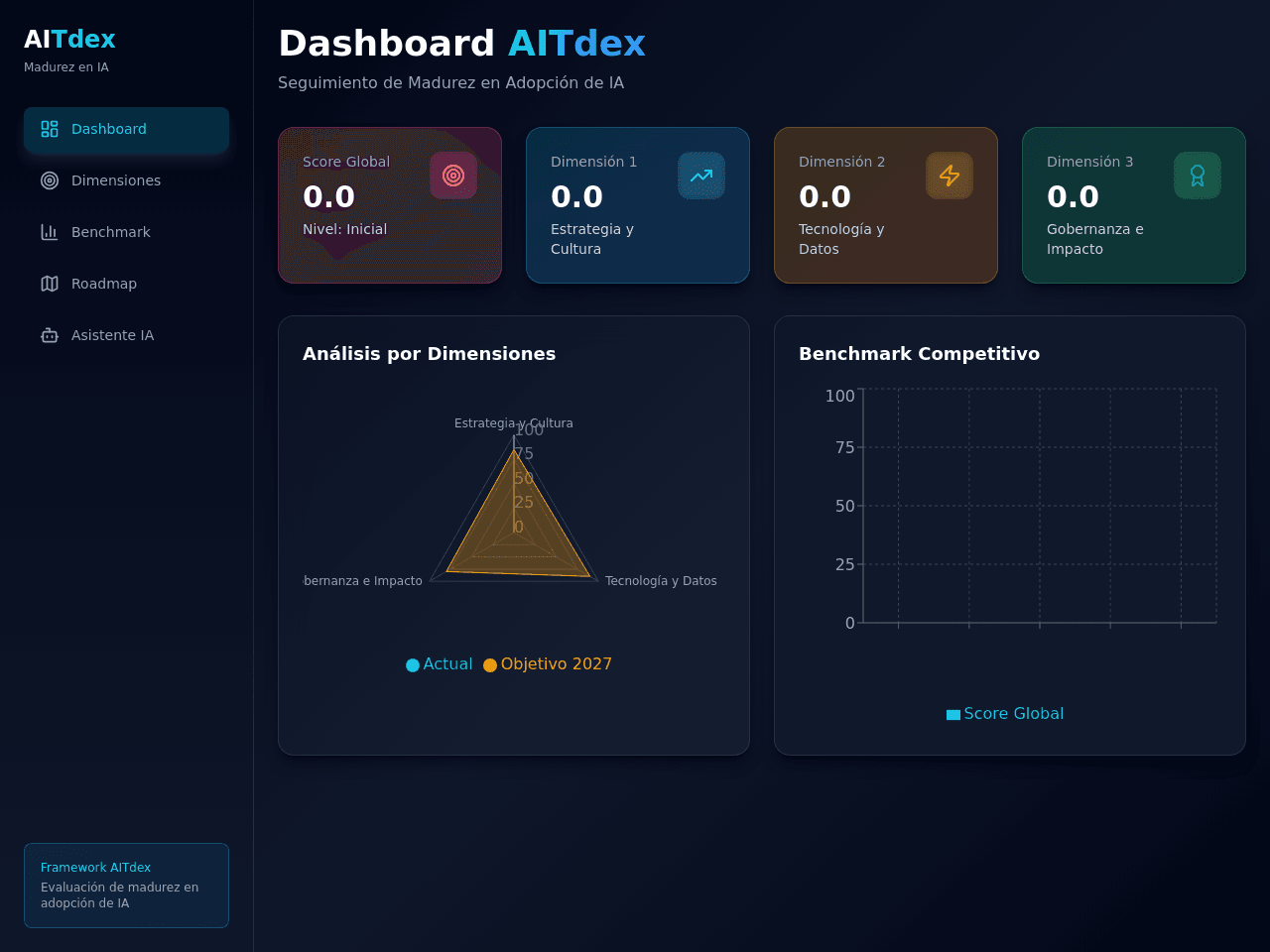Click the Estrategia y Cultura radar axis label
Viewport: 1270px width, 952px height.
(x=514, y=423)
